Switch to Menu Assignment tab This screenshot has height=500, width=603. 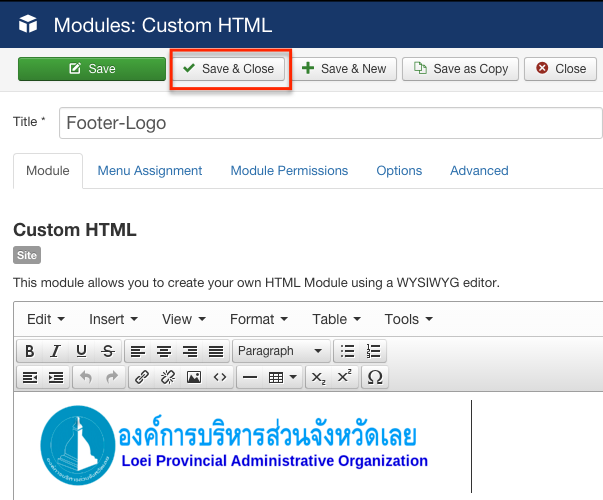tap(150, 171)
